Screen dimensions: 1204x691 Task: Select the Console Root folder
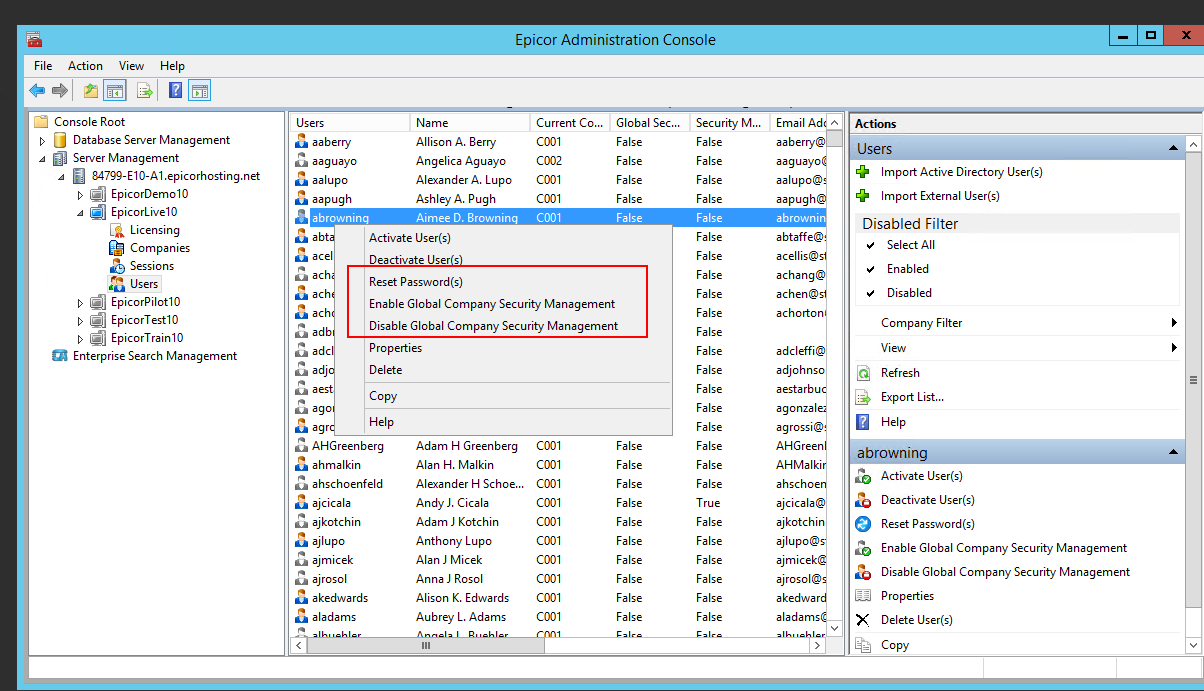[90, 122]
